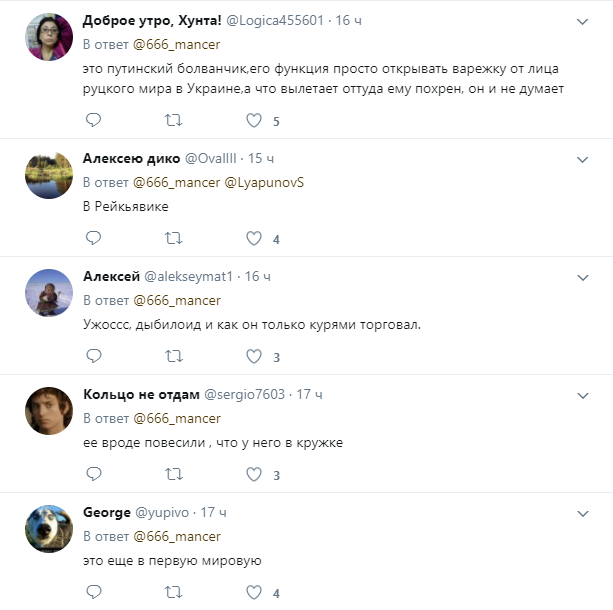The height and width of the screenshot is (610, 613).
Task: Like the tweet by Logica455601
Action: tap(254, 120)
